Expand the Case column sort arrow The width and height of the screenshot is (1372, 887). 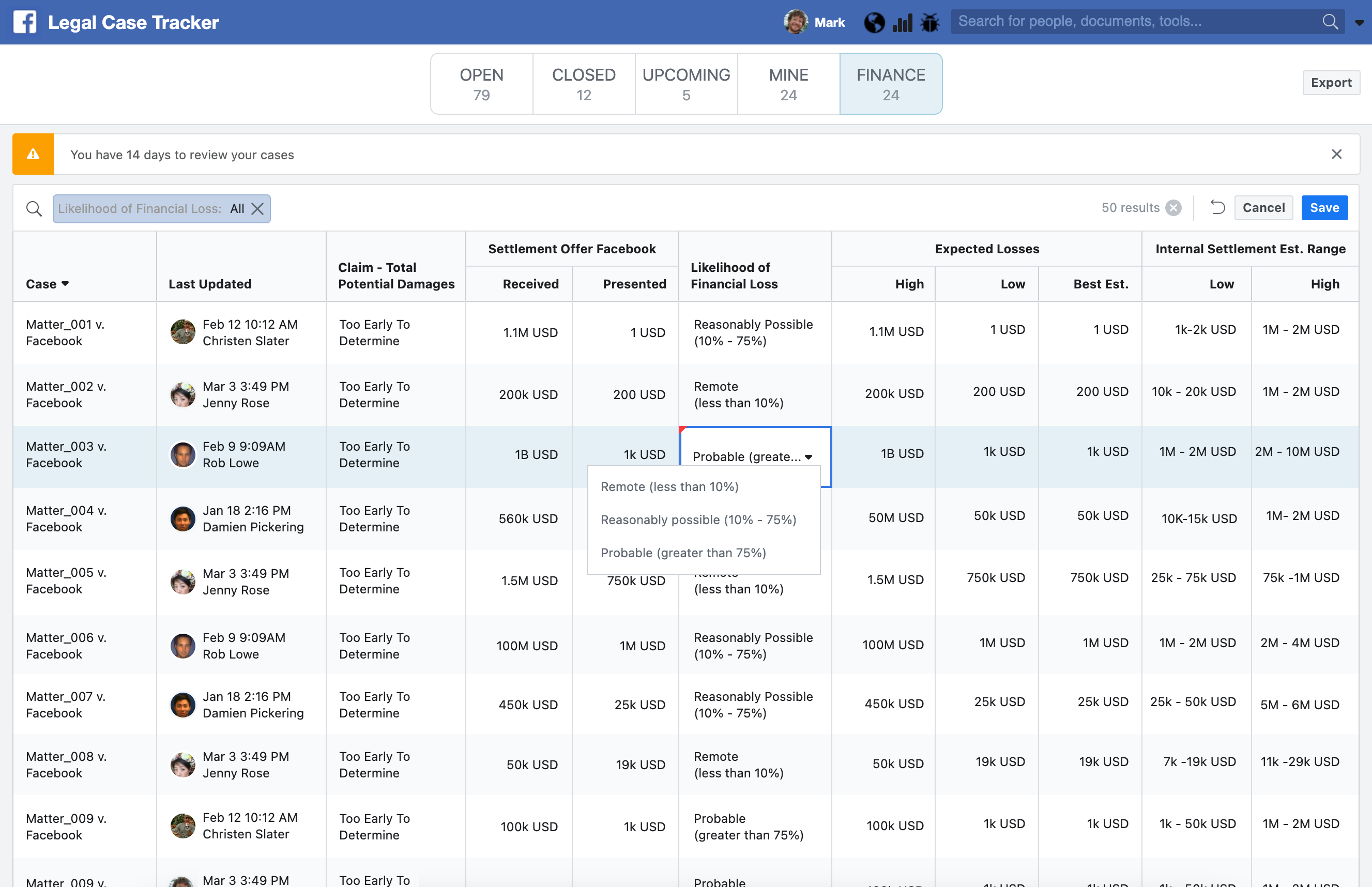tap(65, 283)
